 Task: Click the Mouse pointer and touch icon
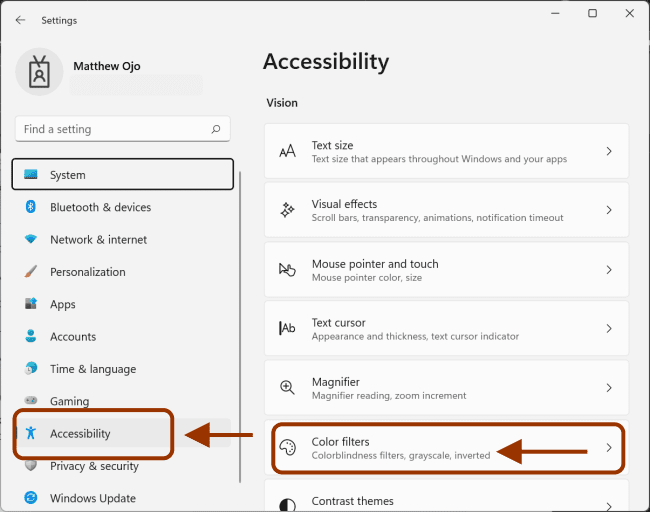[x=287, y=270]
